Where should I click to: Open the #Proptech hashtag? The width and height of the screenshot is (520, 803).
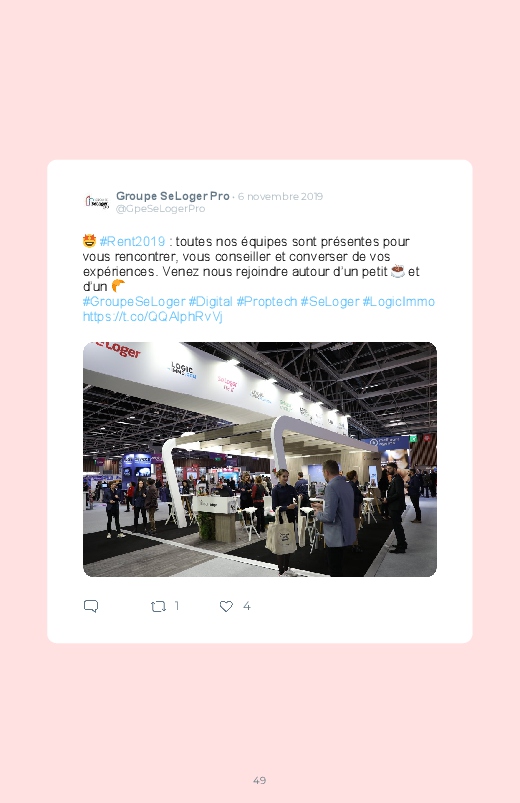tap(266, 302)
